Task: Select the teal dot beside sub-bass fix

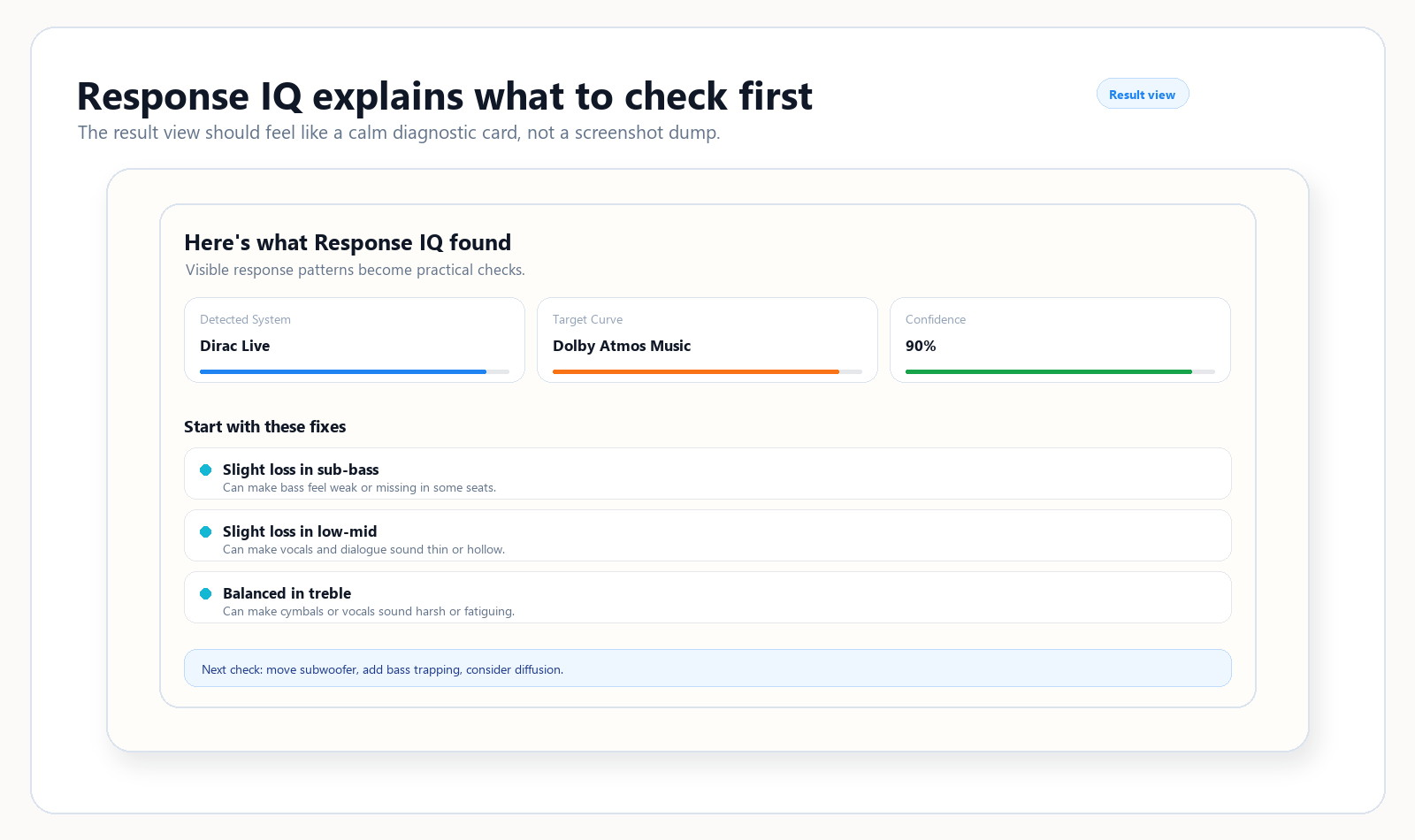Action: [206, 470]
